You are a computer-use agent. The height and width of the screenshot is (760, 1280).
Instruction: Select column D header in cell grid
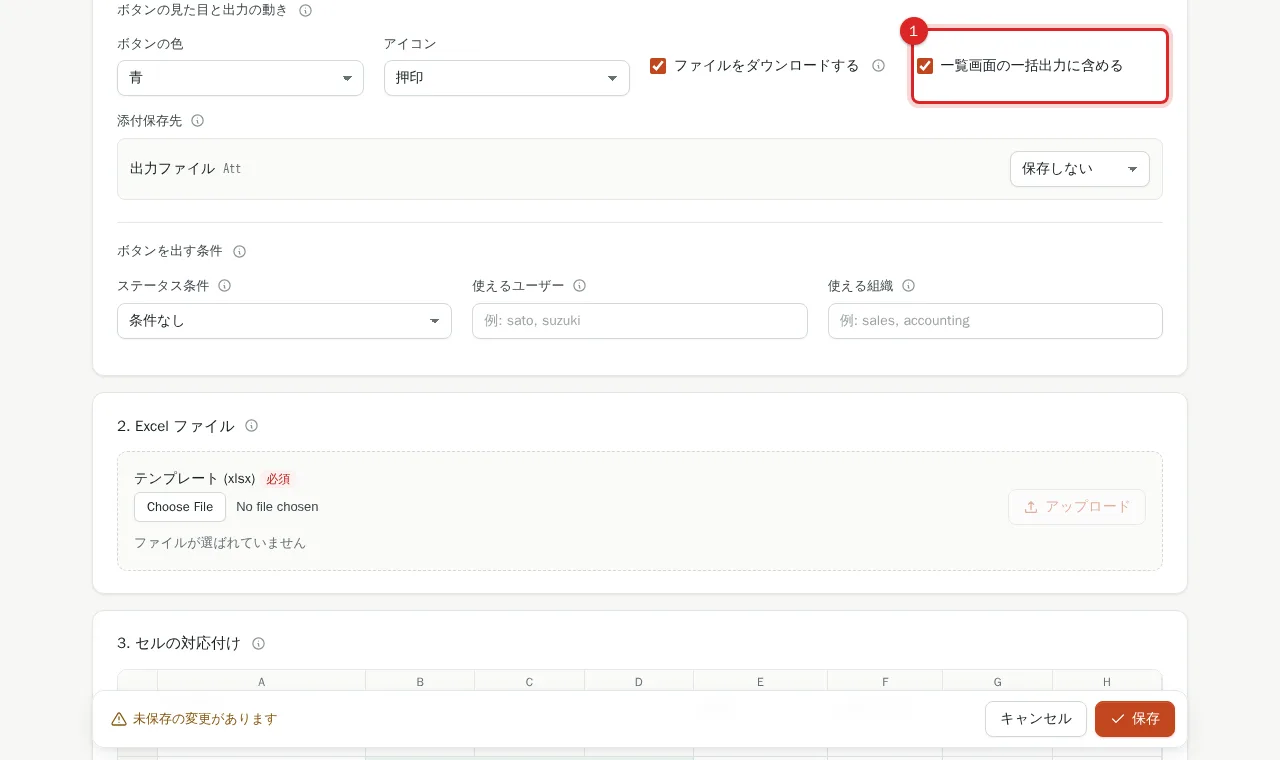coord(639,682)
